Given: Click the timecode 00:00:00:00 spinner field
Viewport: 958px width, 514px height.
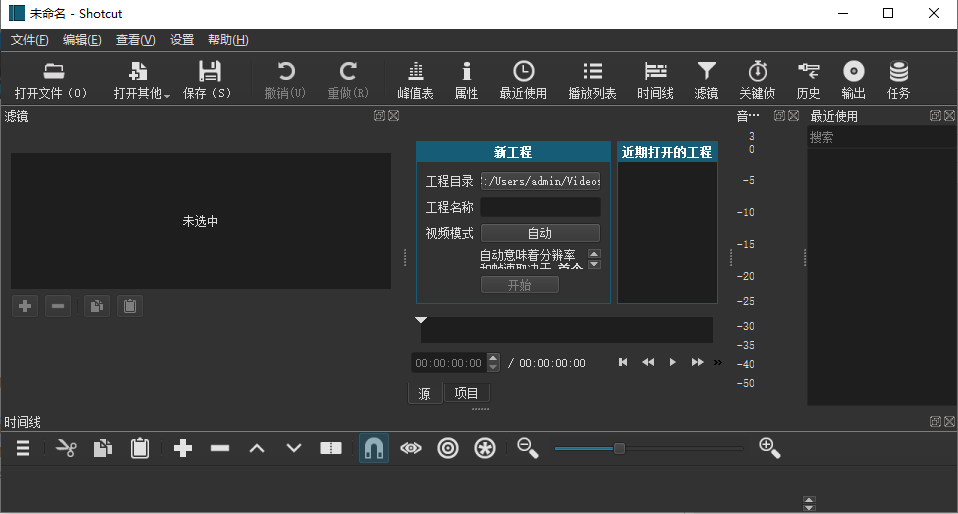Looking at the screenshot, I should (x=449, y=363).
